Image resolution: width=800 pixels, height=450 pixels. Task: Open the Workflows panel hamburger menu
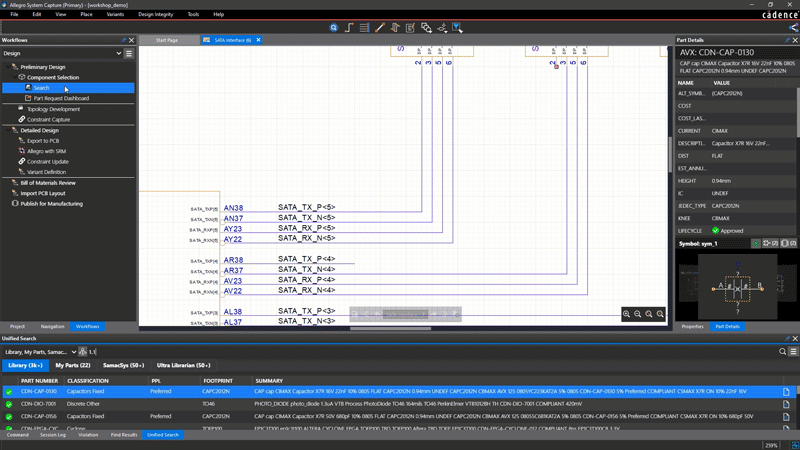[129, 53]
